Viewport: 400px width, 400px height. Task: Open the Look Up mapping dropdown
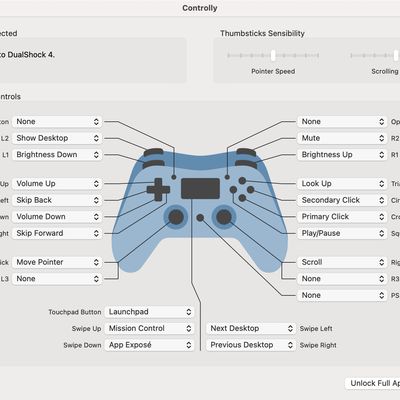coord(342,184)
